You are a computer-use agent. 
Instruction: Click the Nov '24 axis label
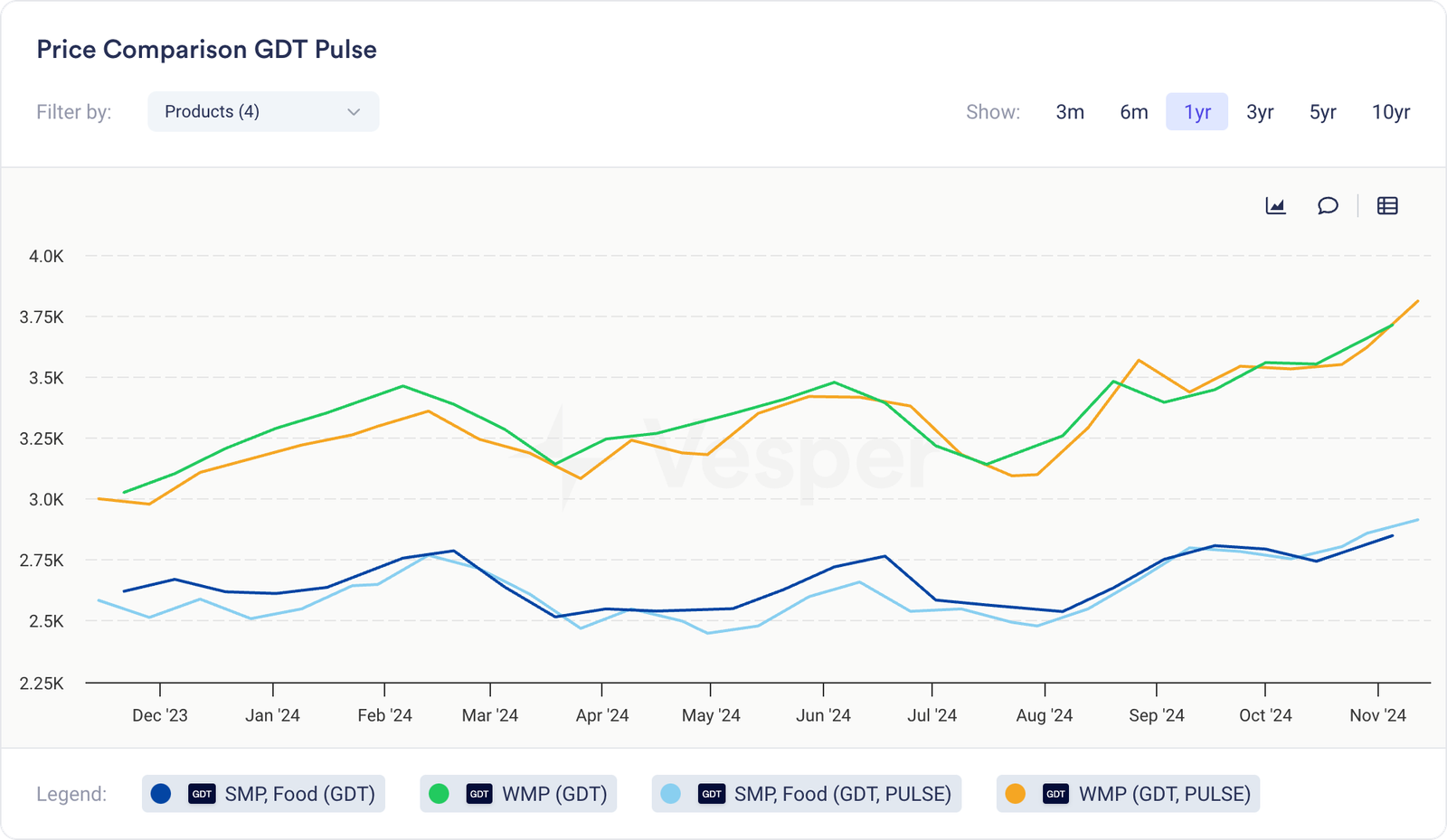1377,715
